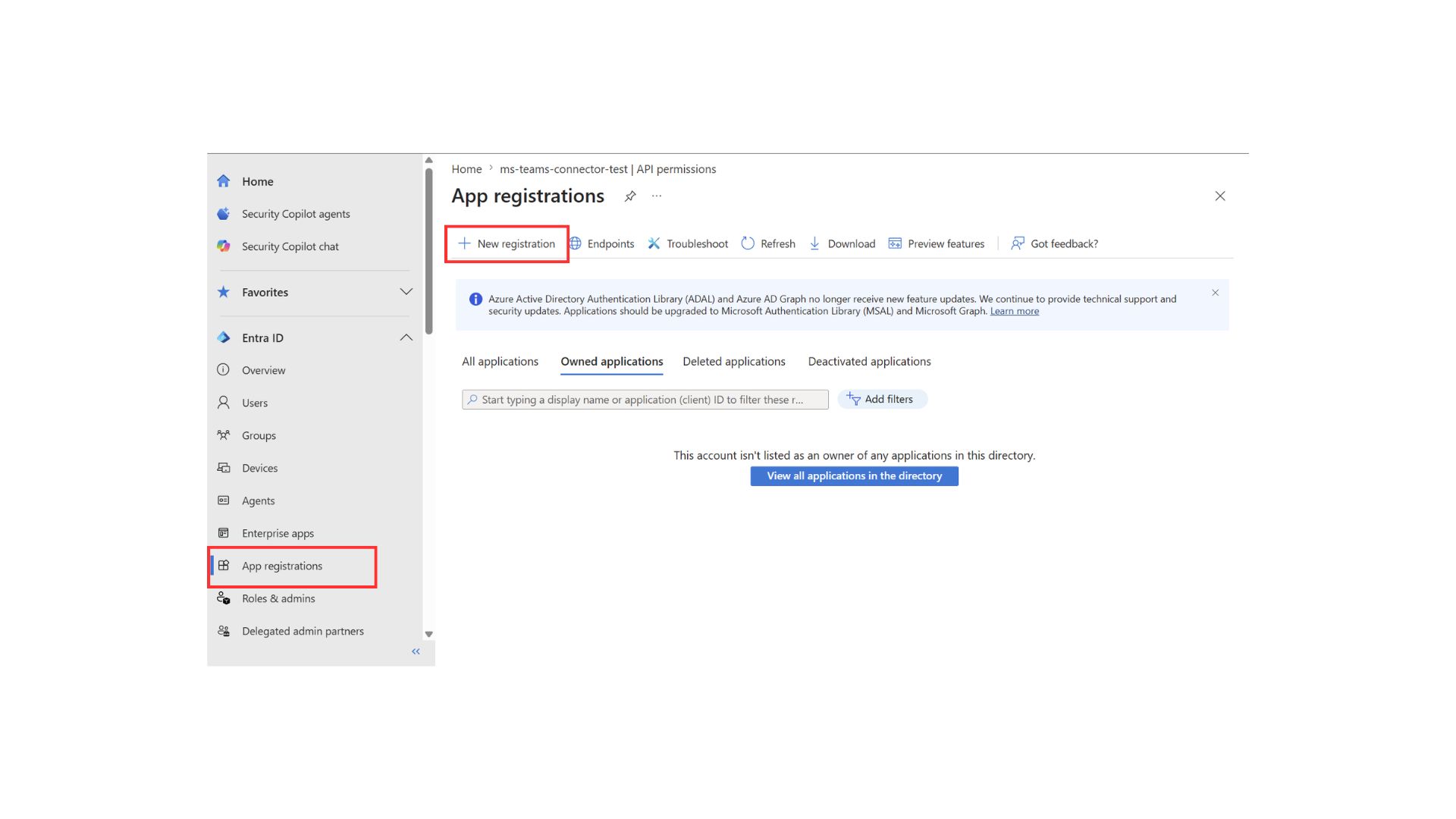
Task: Open the ellipsis more options menu
Action: 657,196
